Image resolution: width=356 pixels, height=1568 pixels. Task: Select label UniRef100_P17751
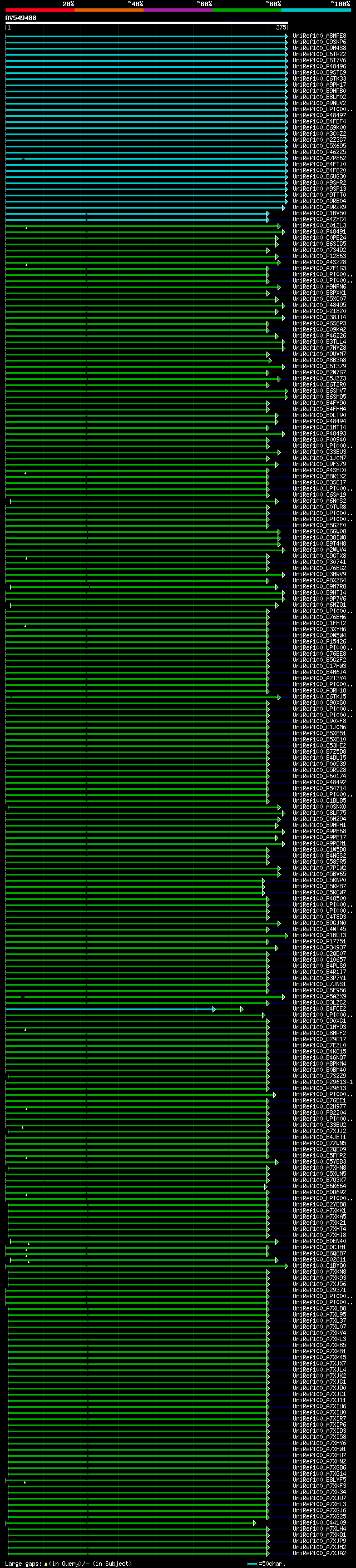point(319,941)
